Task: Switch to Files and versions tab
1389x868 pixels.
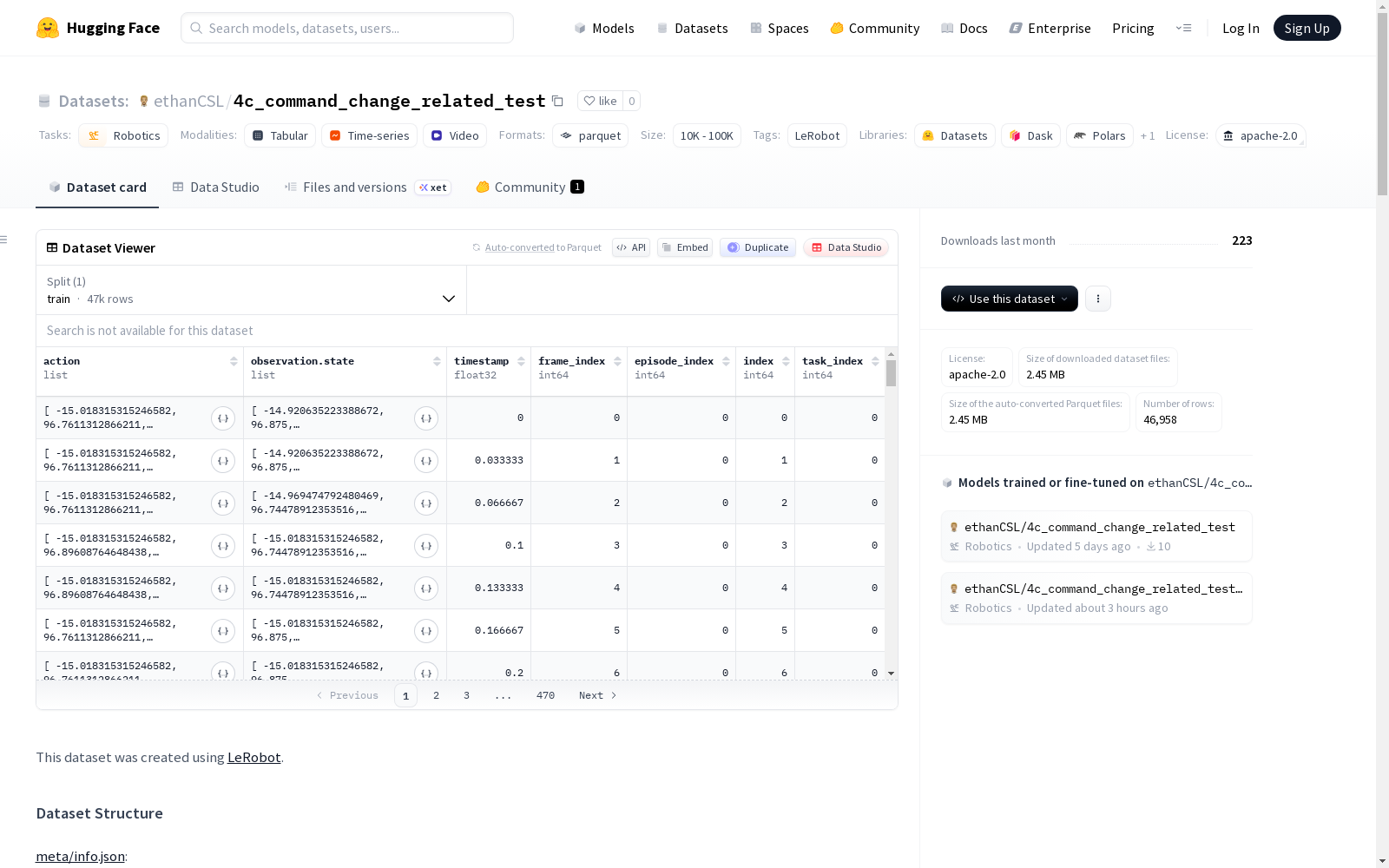Action: coord(367,187)
